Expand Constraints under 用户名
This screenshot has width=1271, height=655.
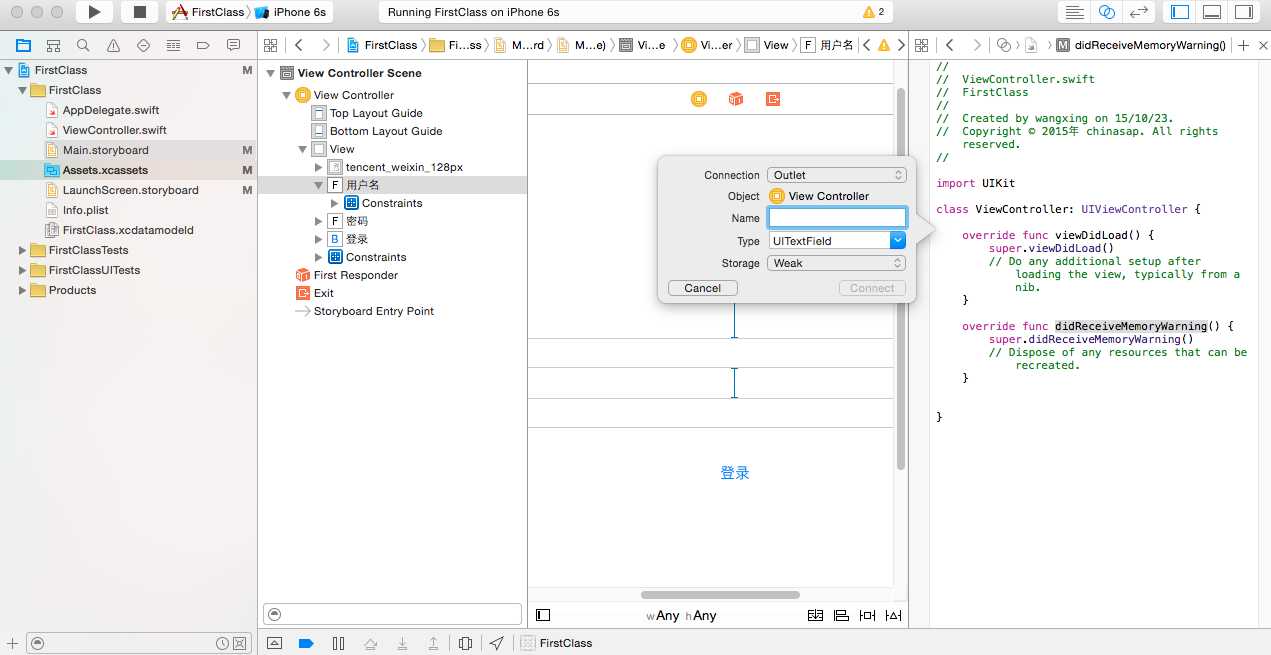pos(335,203)
